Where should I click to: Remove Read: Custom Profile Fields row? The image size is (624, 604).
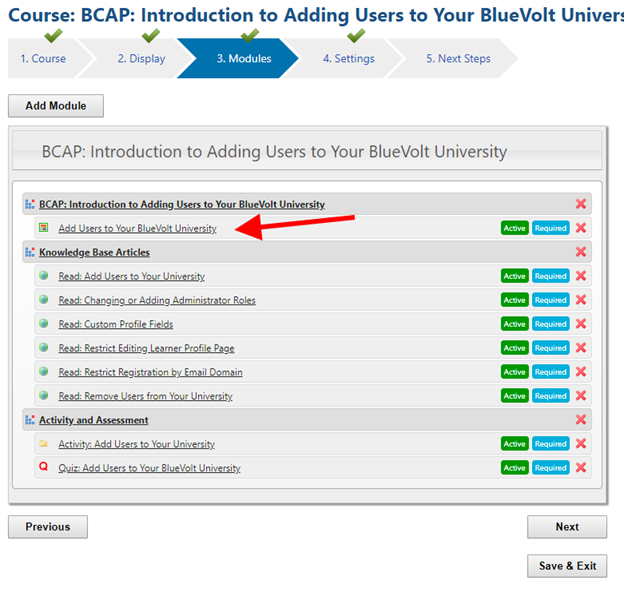581,324
